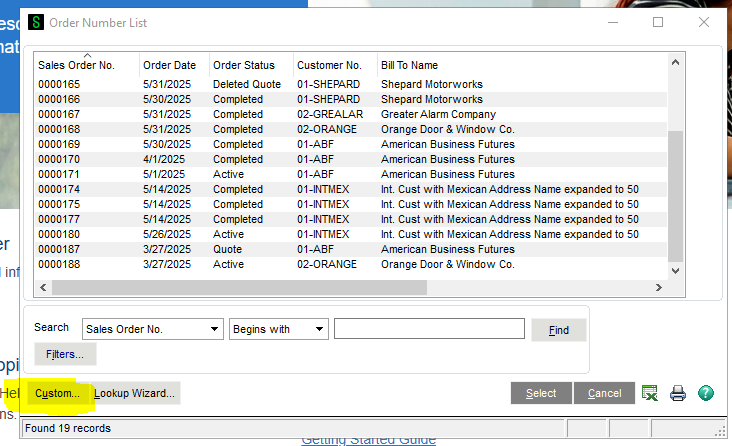Open the Sales Order No. search field dropdown
This screenshot has width=732, height=446.
216,329
